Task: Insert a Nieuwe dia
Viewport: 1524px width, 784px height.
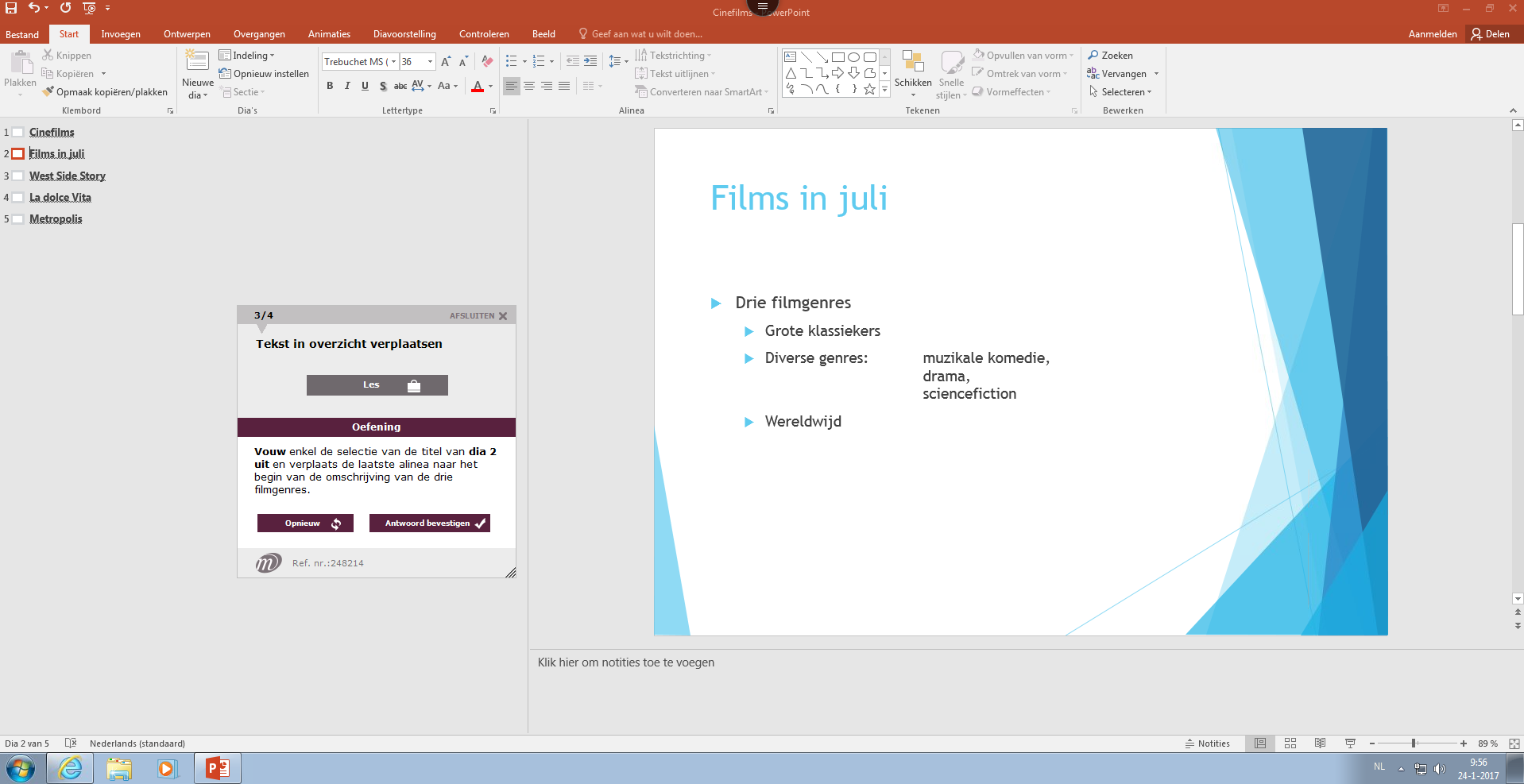Action: [196, 71]
